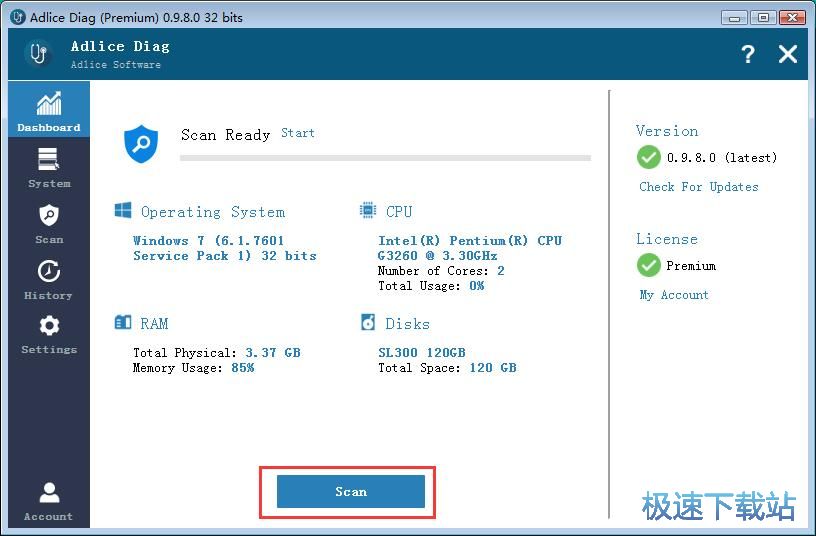Open the Scan sidebar tab

pyautogui.click(x=49, y=224)
